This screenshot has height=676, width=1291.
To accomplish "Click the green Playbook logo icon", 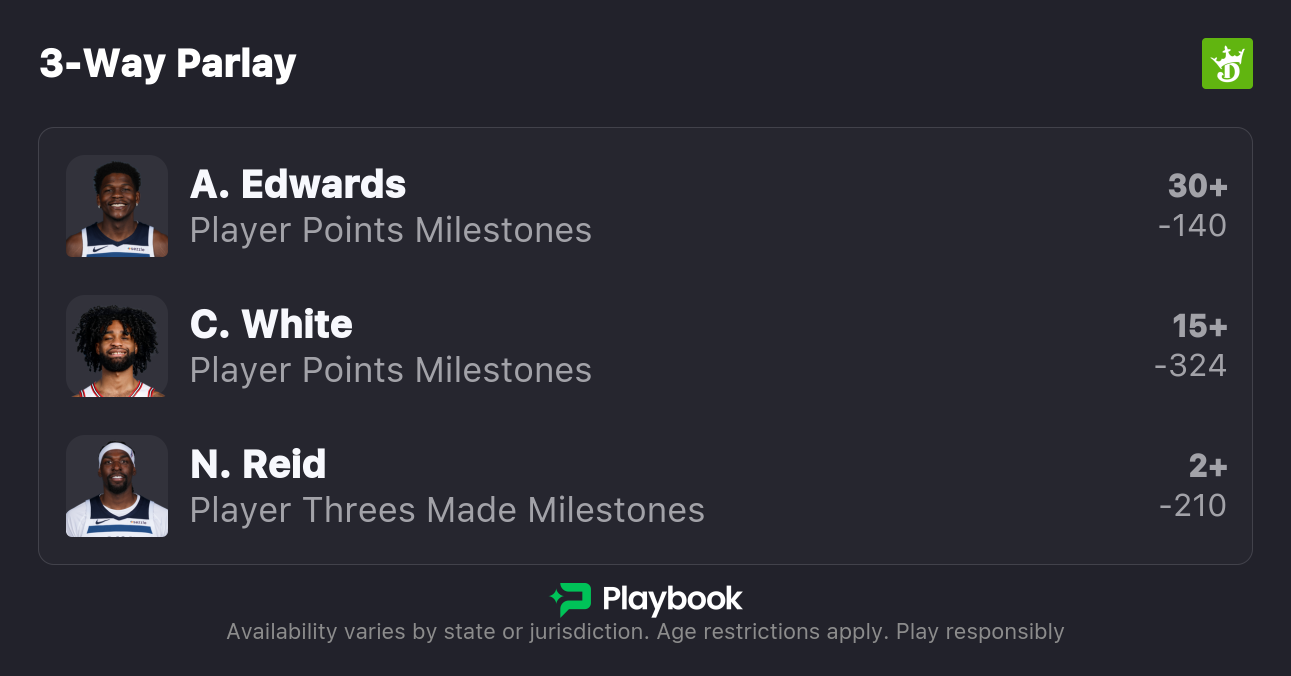I will [x=571, y=599].
